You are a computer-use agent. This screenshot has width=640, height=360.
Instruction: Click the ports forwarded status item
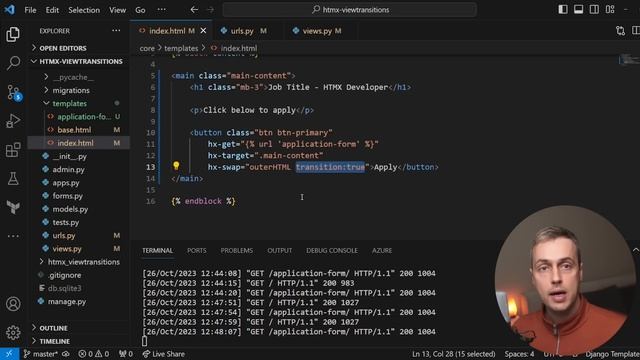point(126,354)
